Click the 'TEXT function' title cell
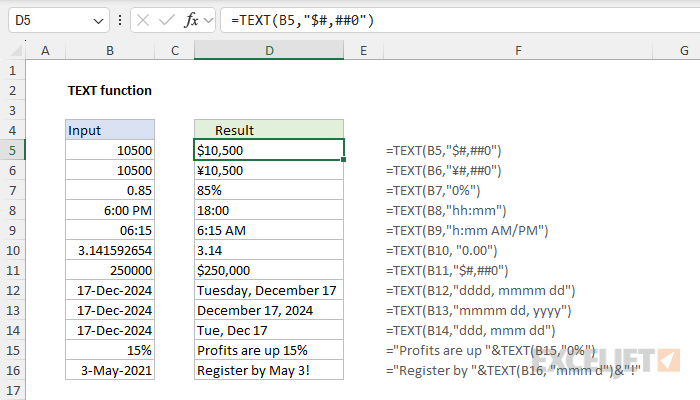 [x=110, y=90]
